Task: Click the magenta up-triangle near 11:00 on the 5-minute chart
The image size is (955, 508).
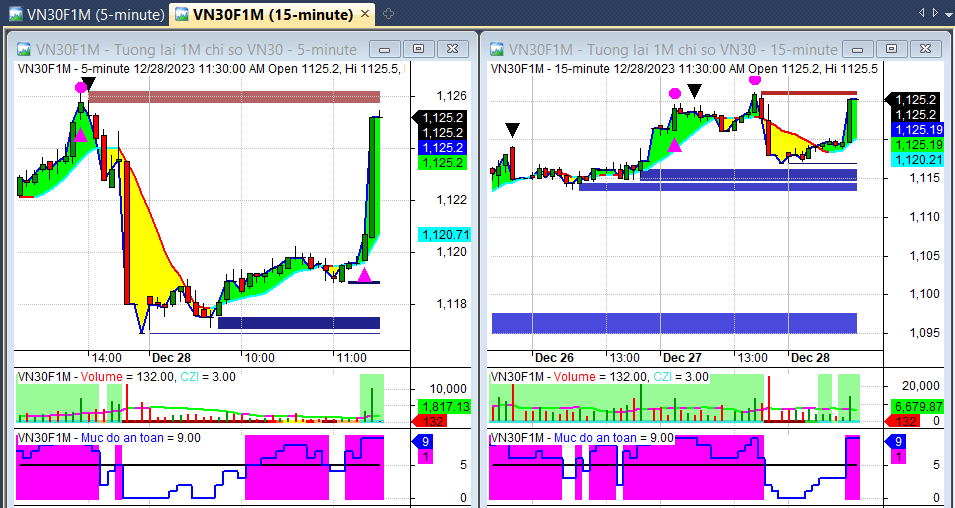Action: click(364, 275)
